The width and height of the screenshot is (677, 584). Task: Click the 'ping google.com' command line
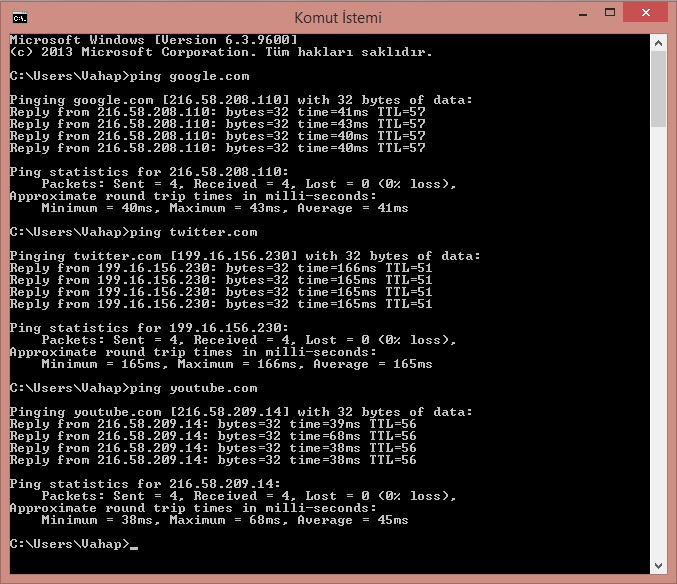pyautogui.click(x=130, y=76)
